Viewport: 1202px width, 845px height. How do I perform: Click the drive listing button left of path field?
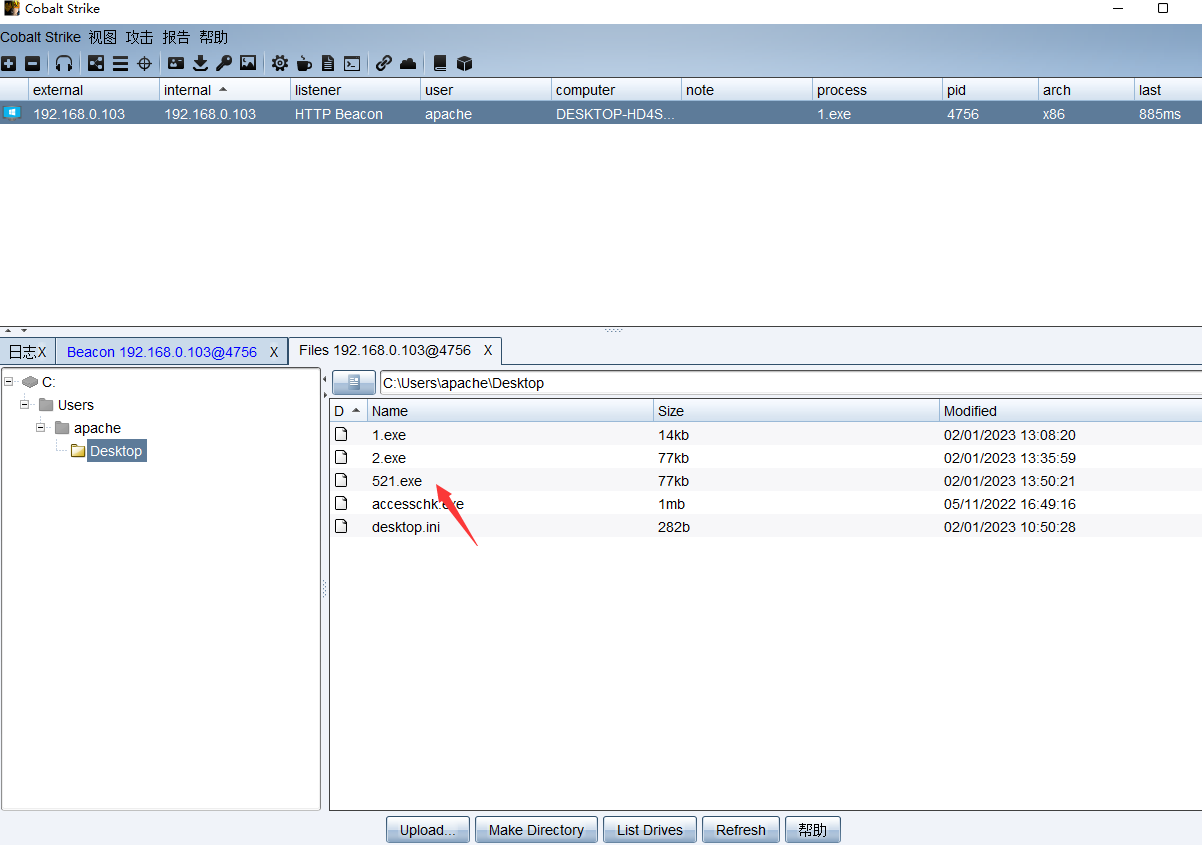click(354, 382)
